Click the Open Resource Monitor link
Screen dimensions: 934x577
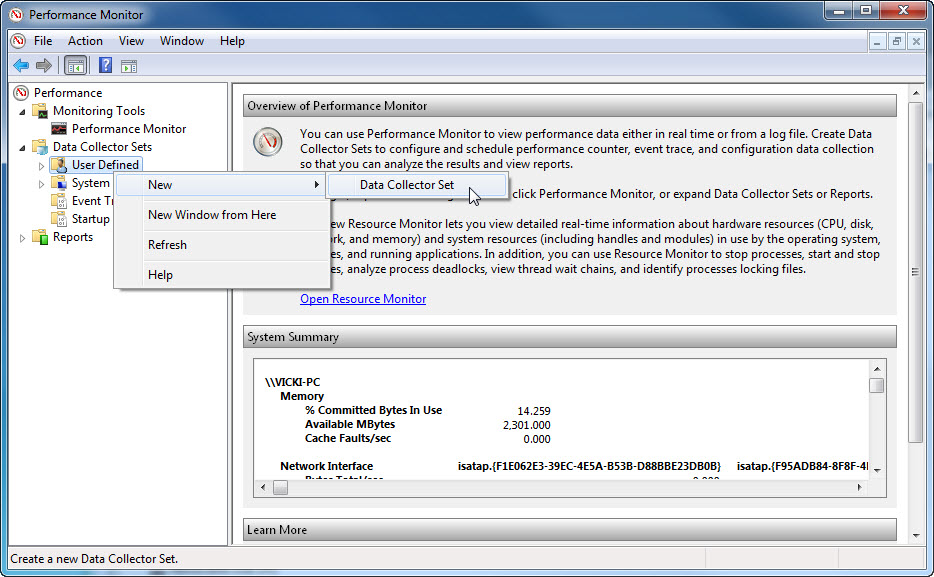363,299
